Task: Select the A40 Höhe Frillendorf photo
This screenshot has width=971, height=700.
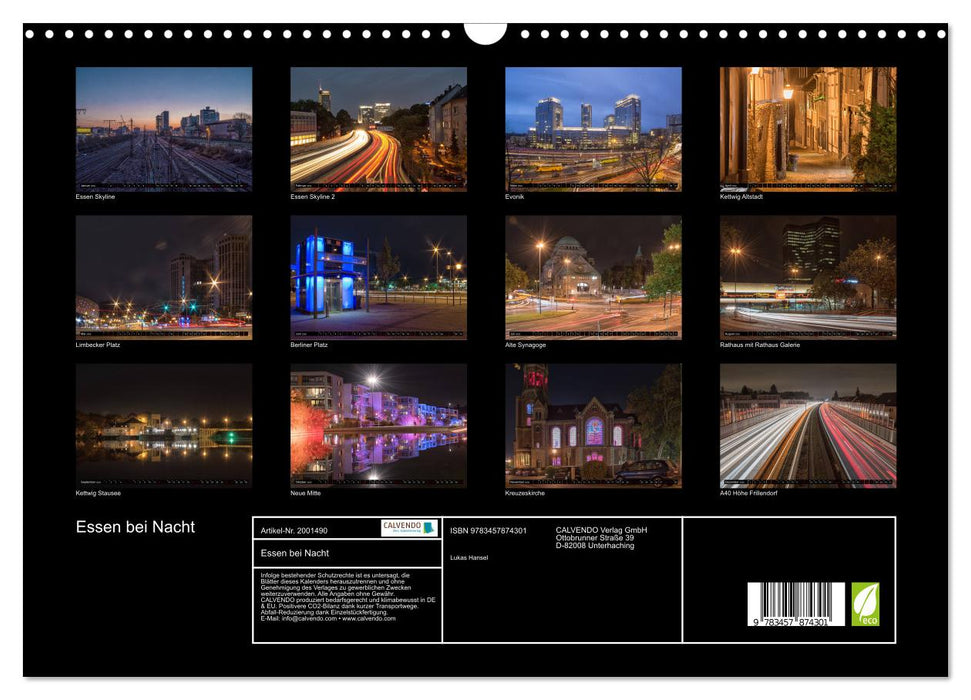Action: 808,425
